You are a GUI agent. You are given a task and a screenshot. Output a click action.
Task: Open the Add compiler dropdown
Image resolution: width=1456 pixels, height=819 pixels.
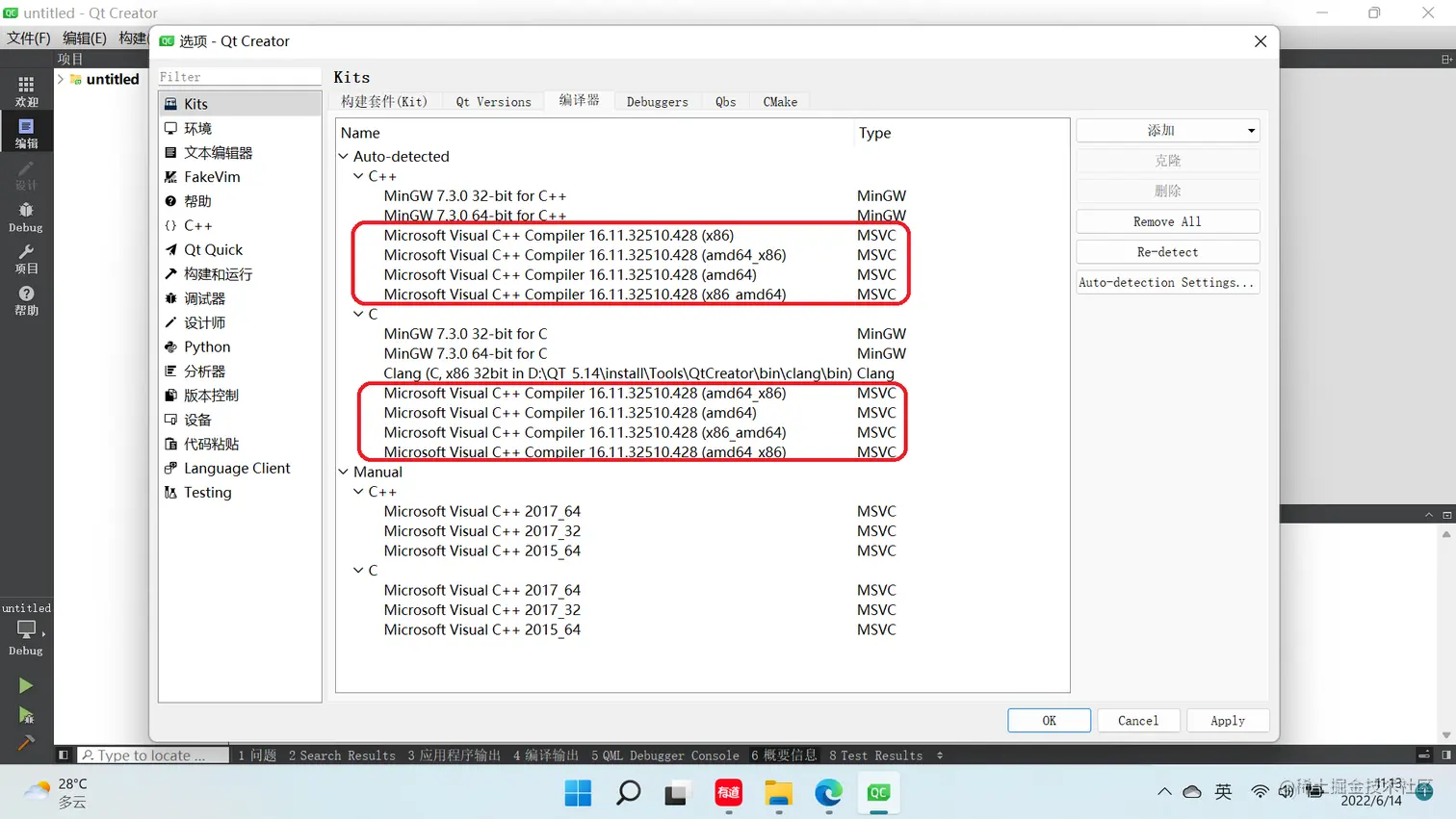point(1167,130)
